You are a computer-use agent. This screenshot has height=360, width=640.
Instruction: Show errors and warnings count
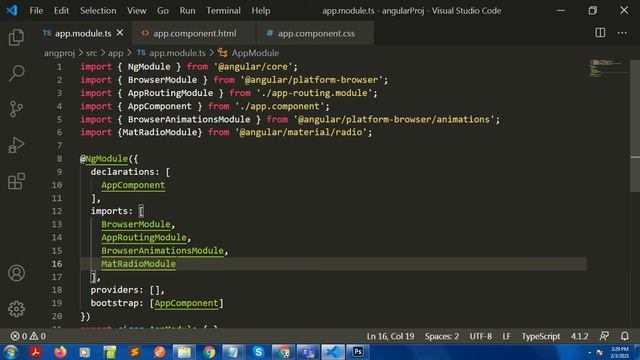coord(28,336)
